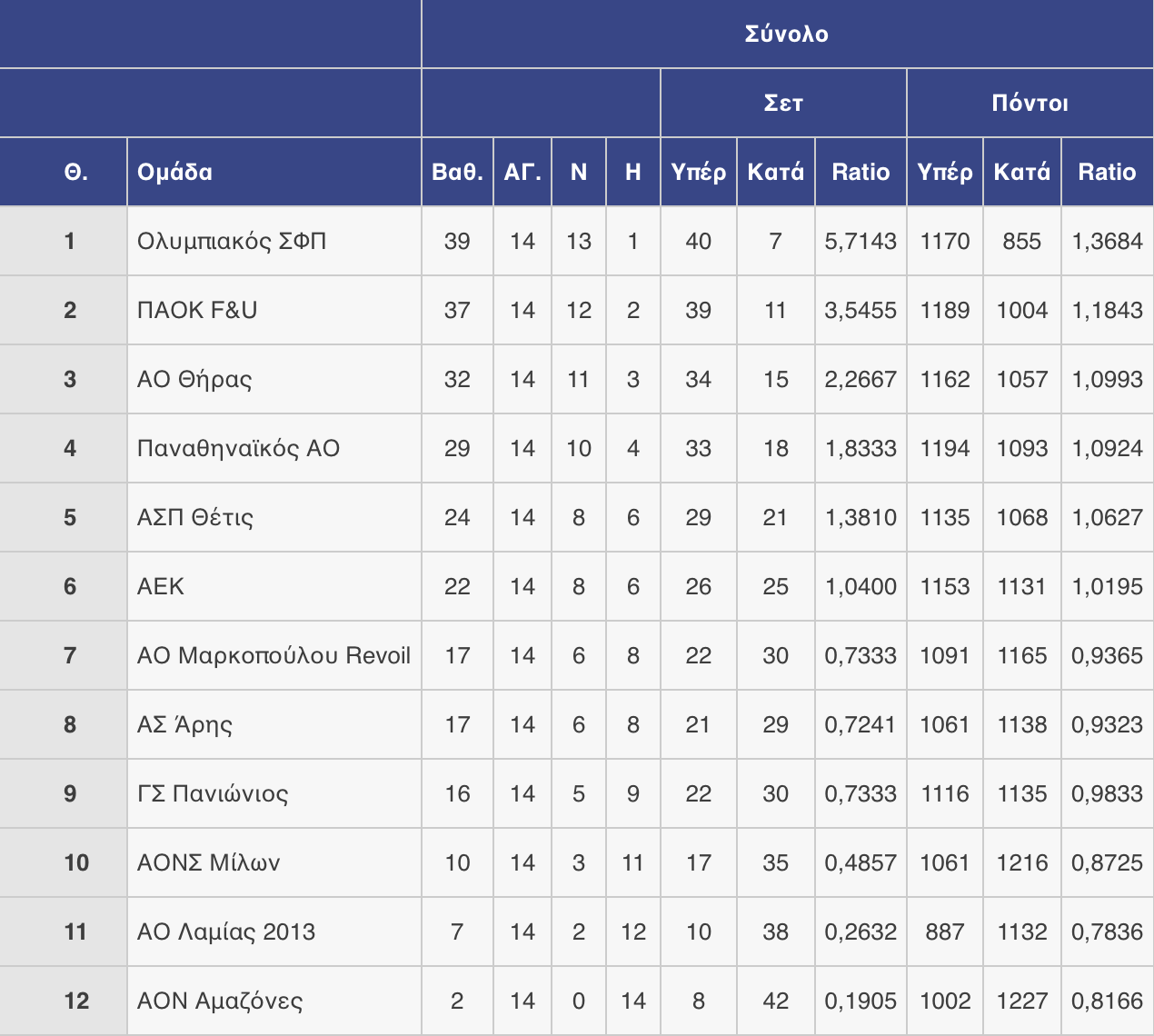
Task: Click points ratio 1,0924
Action: (1107, 448)
